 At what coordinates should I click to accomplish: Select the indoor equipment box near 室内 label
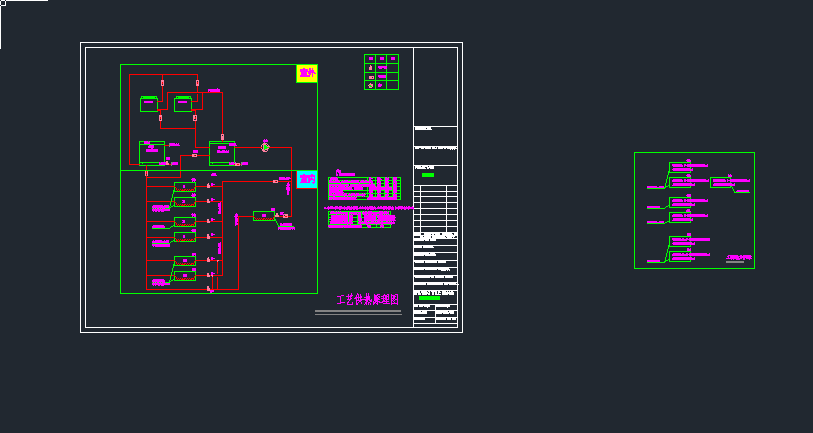[x=263, y=215]
